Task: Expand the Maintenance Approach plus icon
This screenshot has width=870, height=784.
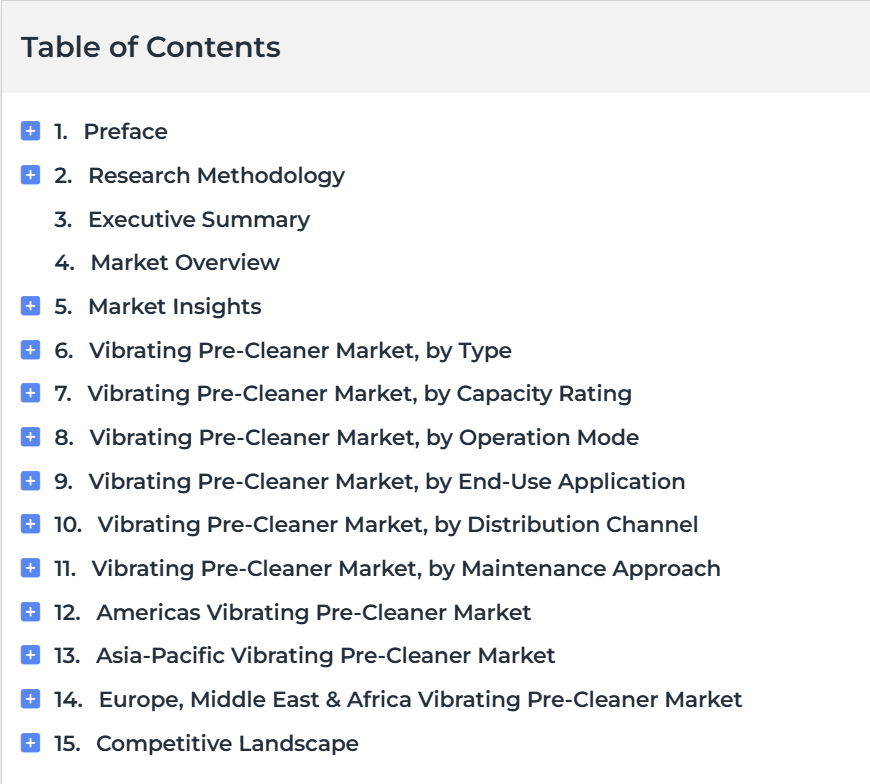Action: (31, 568)
